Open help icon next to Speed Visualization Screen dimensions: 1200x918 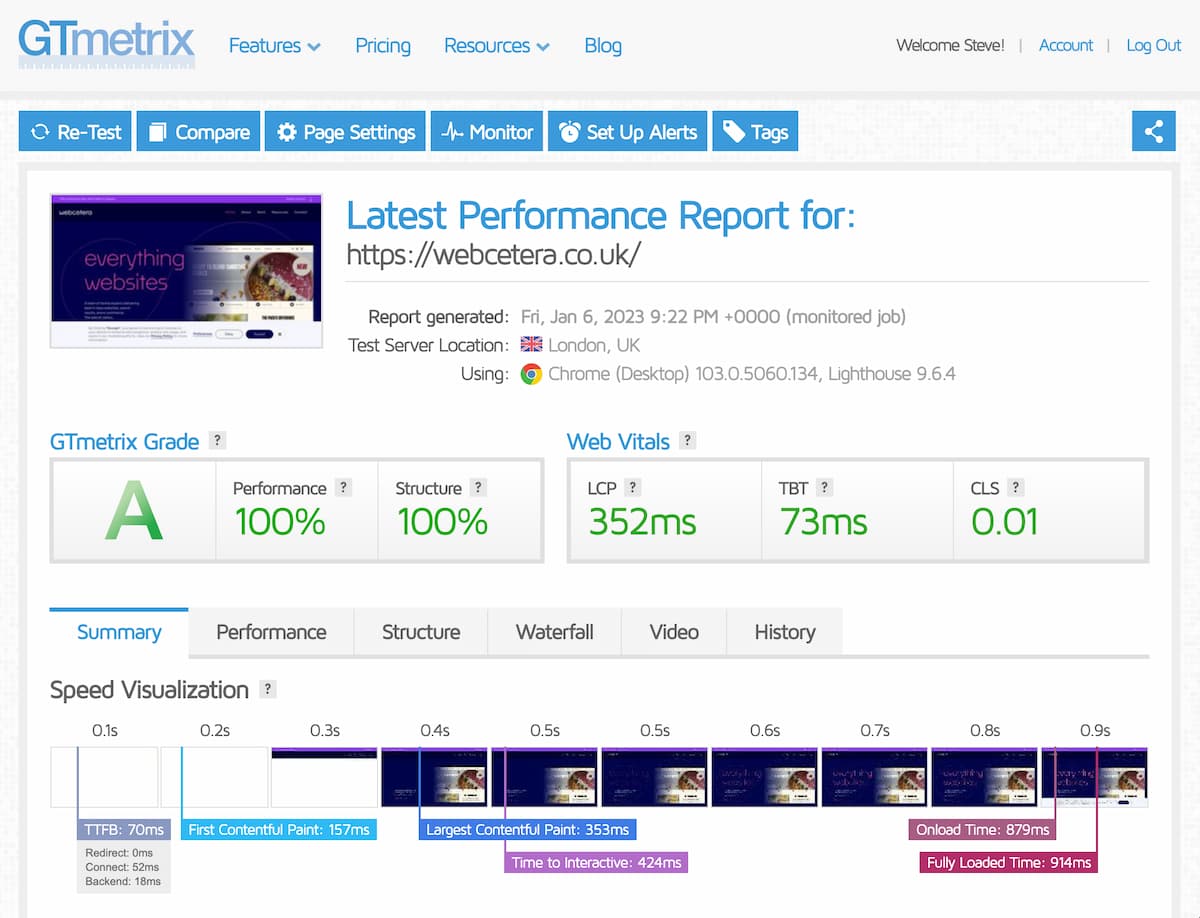coord(267,689)
